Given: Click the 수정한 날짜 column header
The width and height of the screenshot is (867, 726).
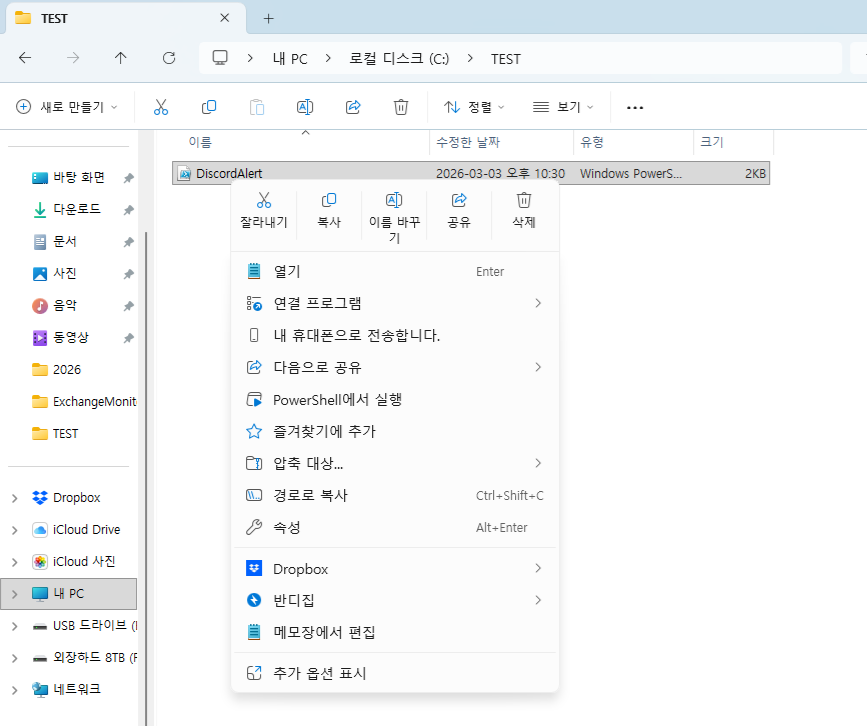Looking at the screenshot, I should 468,143.
